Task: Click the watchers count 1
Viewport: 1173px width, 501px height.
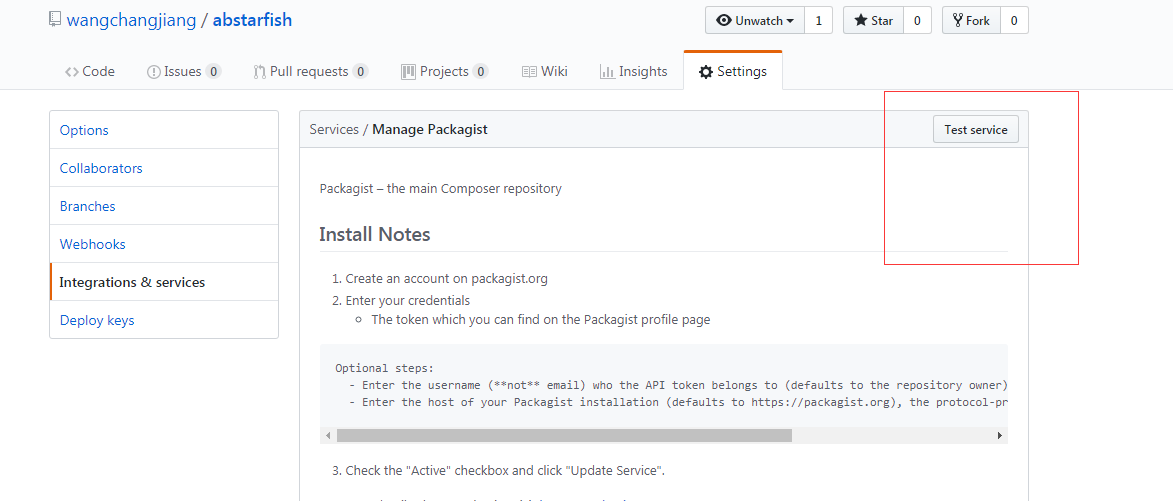Action: point(818,20)
